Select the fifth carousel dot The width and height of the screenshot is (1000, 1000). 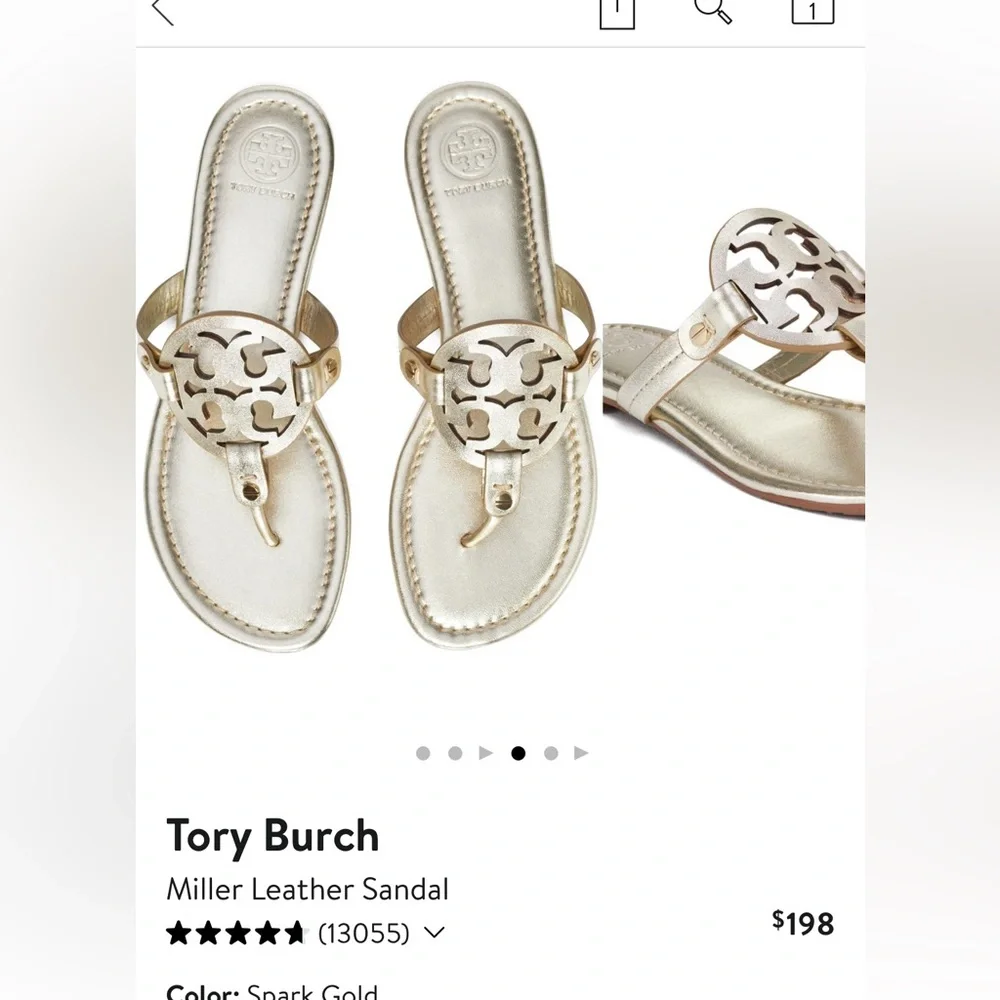tap(550, 752)
